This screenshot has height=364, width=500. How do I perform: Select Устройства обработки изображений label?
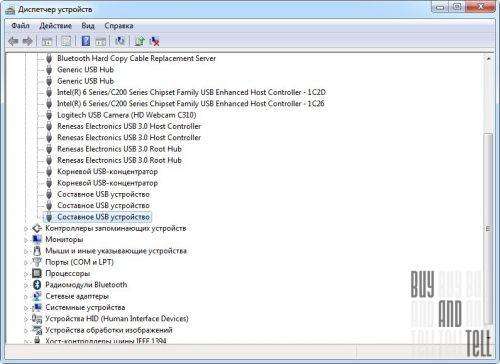(109, 330)
